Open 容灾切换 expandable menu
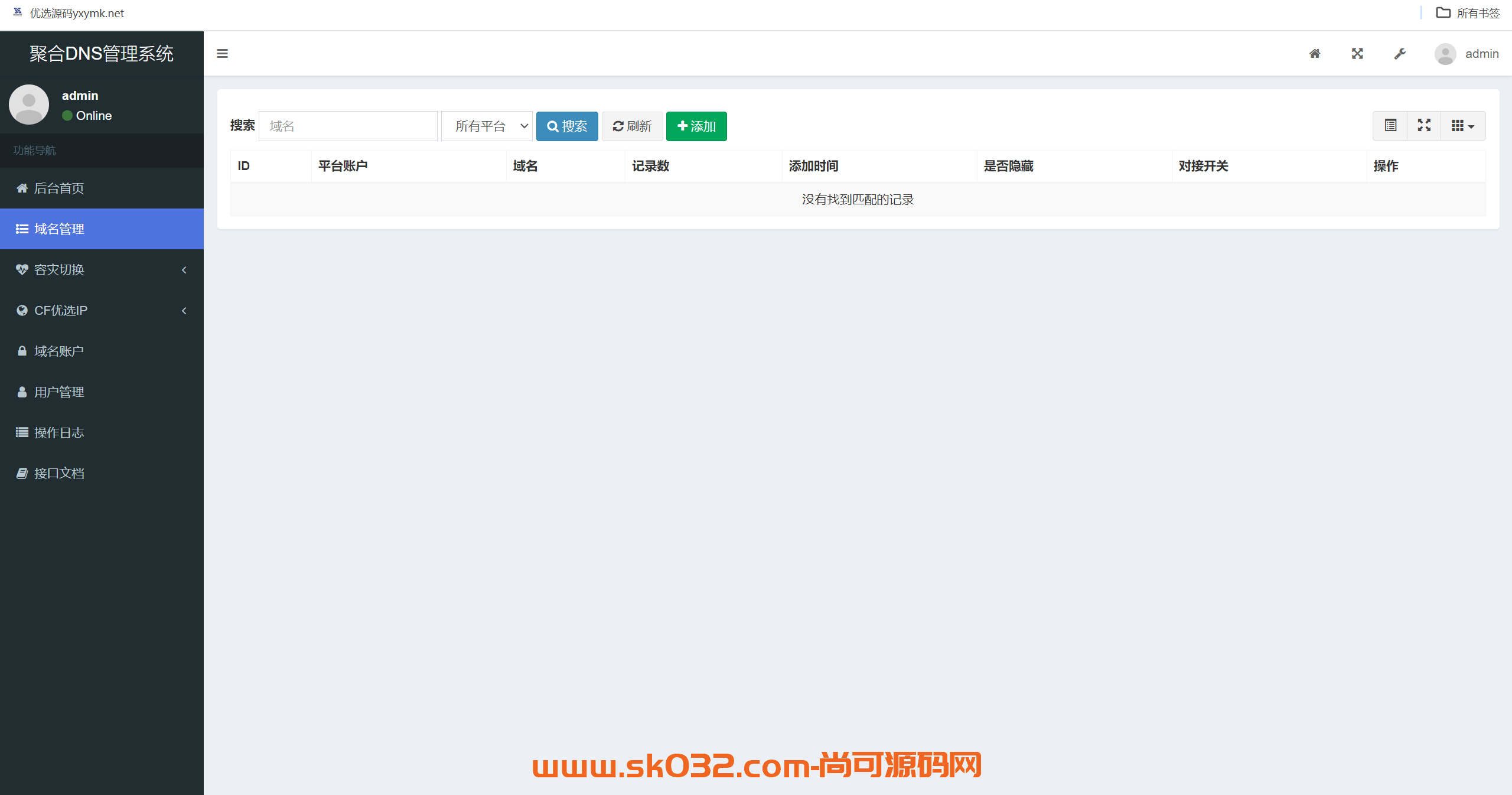Viewport: 1512px width, 795px height. 101,269
